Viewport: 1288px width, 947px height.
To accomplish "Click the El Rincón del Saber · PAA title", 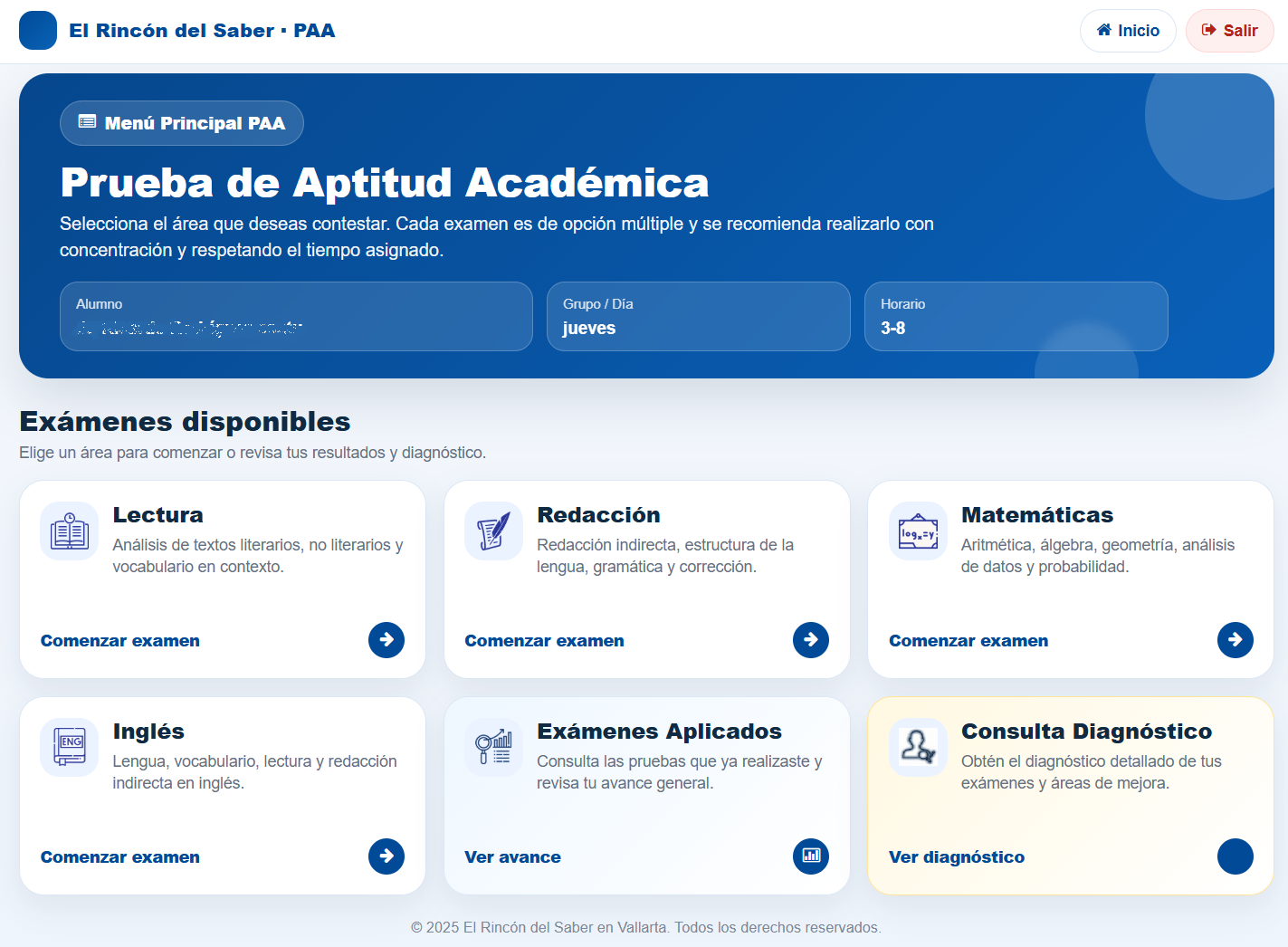I will (202, 31).
